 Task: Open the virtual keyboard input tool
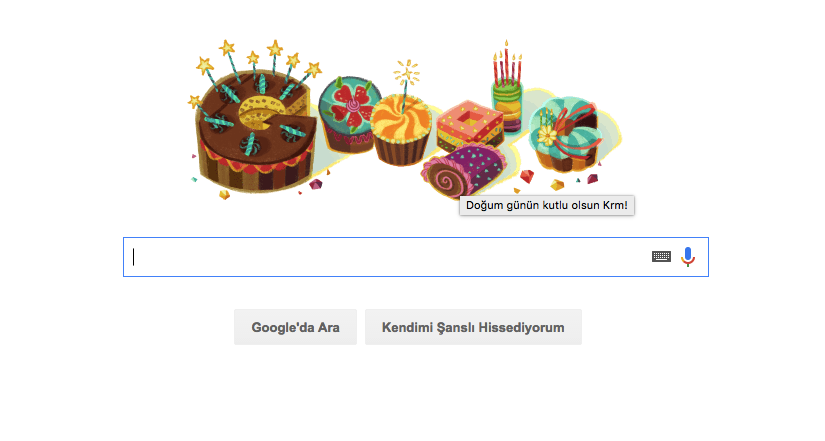[661, 256]
